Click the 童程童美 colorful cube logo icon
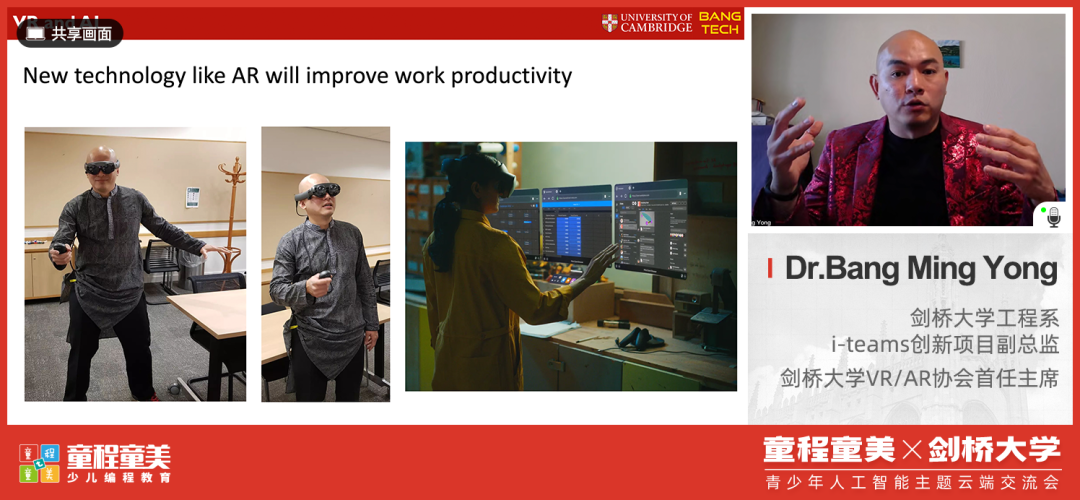This screenshot has height=500, width=1080. (x=40, y=462)
